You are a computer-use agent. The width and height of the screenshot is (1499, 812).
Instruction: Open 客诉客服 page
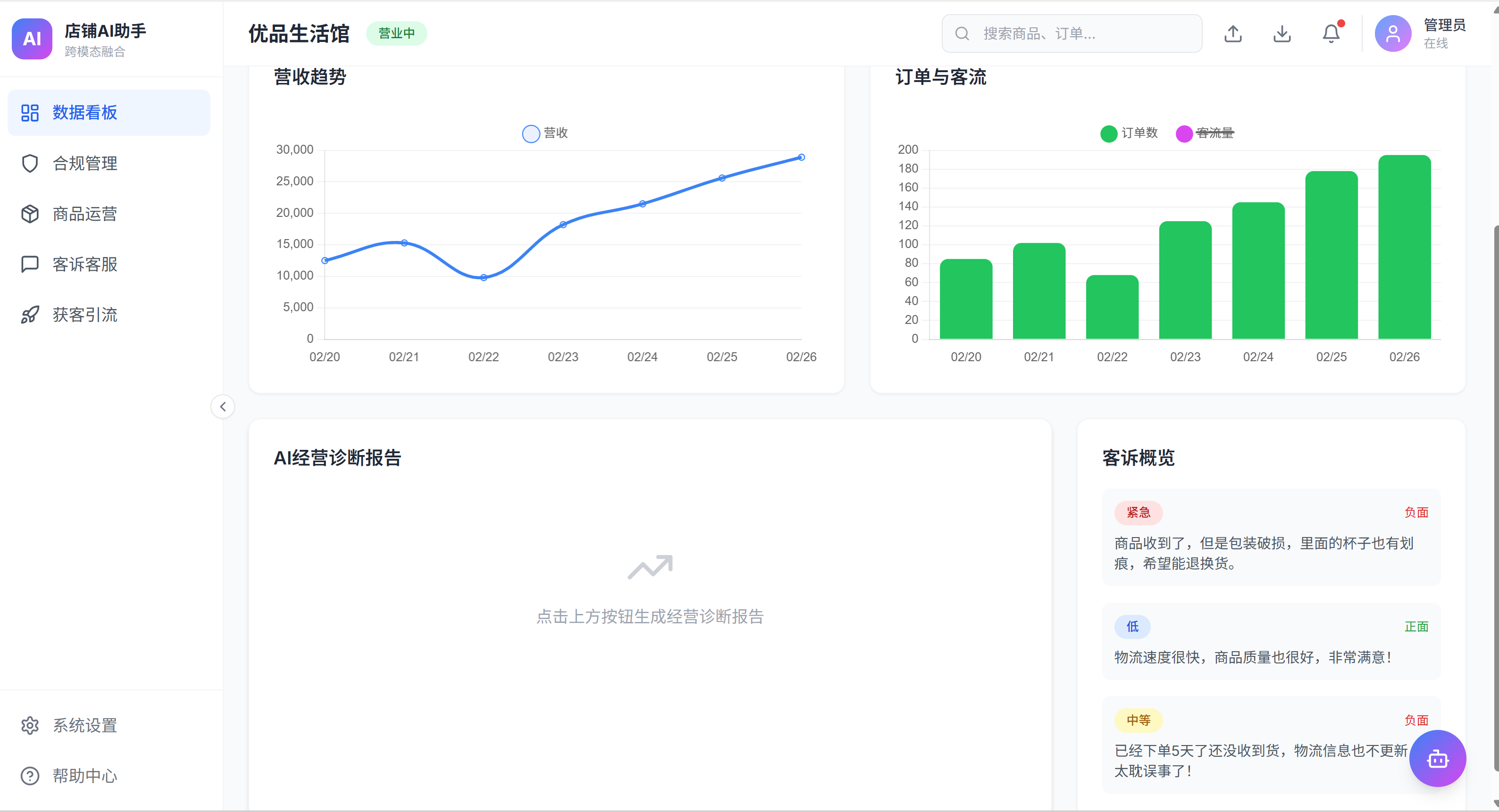click(x=109, y=264)
